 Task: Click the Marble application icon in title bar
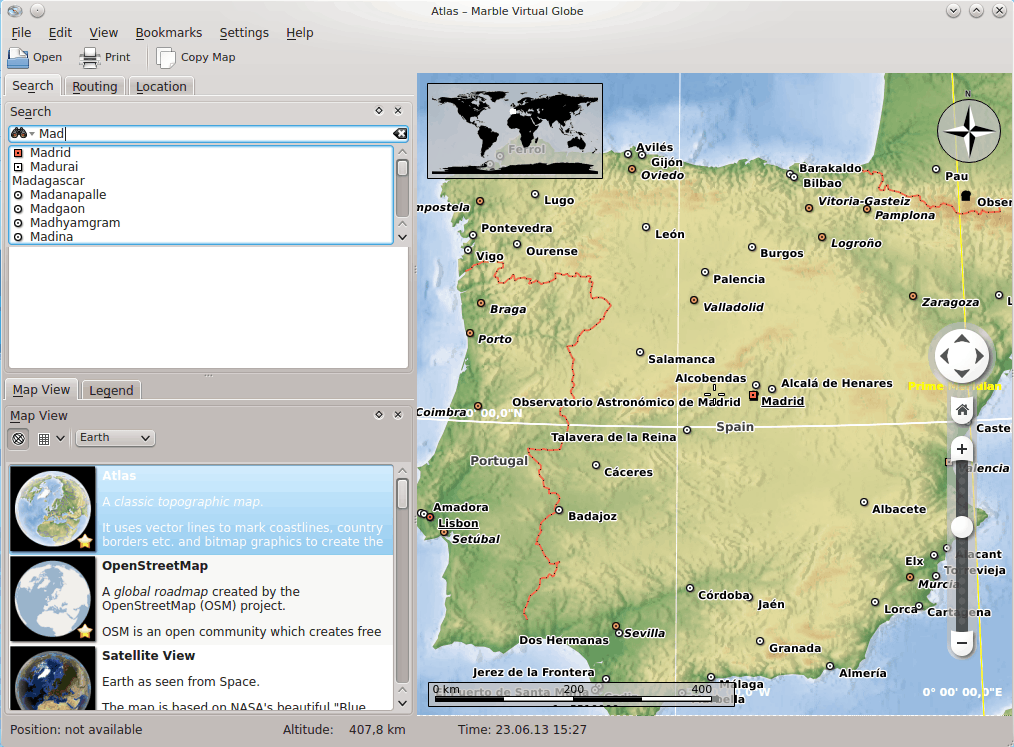pos(15,11)
